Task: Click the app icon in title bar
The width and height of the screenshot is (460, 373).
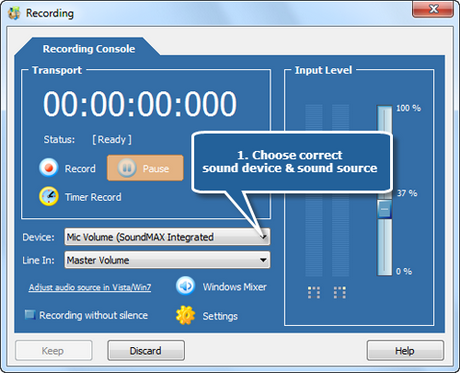Action: coord(14,13)
